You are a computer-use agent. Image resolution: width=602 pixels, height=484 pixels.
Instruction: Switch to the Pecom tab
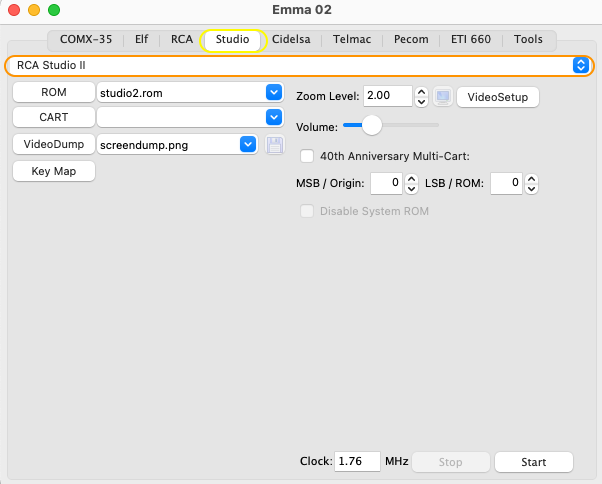click(411, 40)
